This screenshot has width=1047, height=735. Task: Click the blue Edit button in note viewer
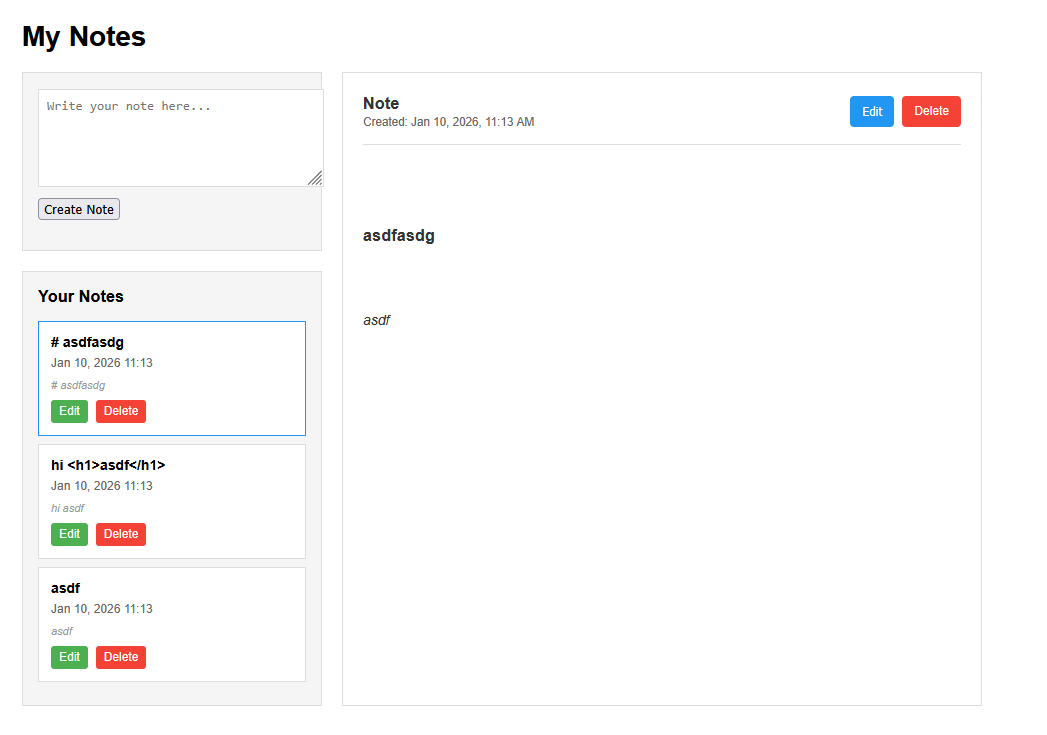[x=872, y=112]
